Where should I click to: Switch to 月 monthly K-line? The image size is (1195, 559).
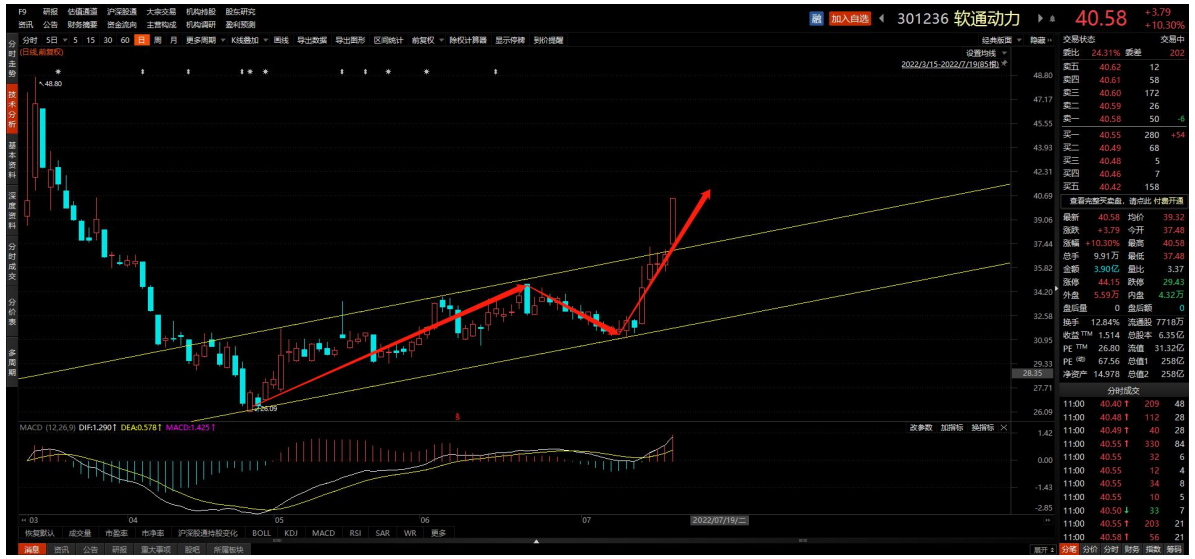[x=174, y=40]
